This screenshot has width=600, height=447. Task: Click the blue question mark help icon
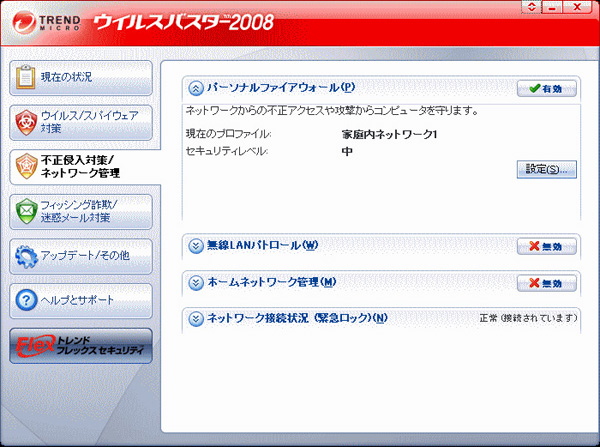coord(26,300)
